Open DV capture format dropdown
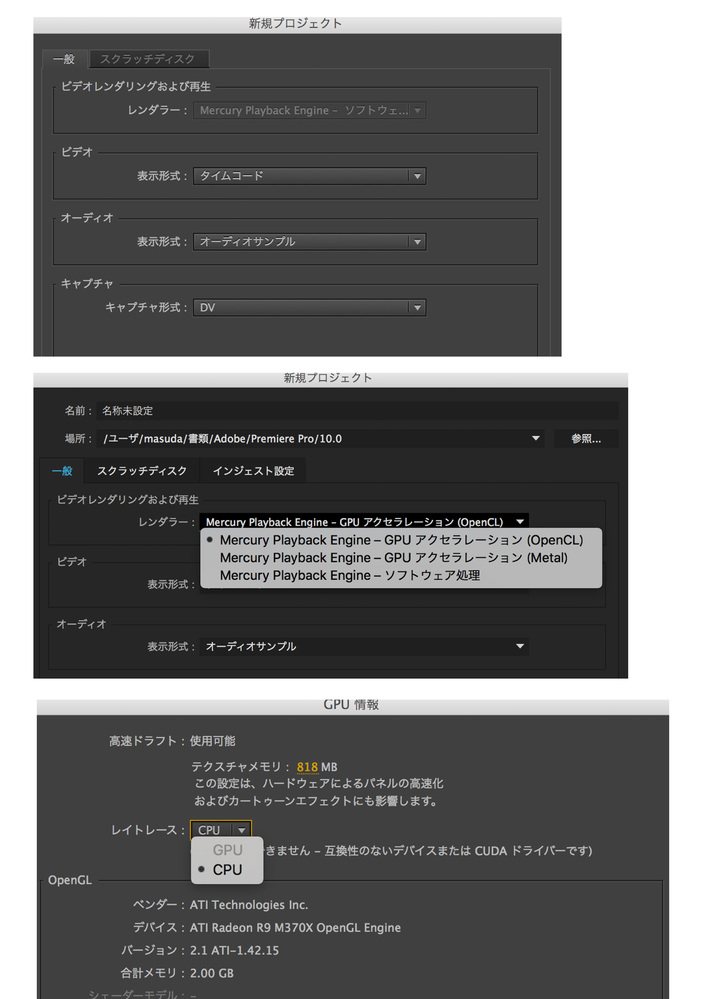 point(310,307)
